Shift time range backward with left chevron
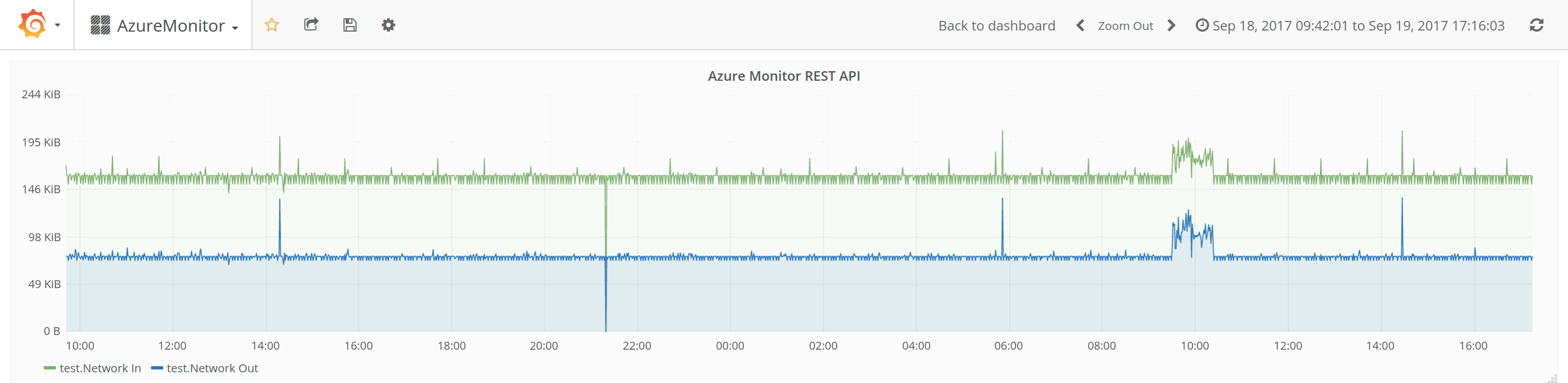Viewport: 1568px width, 383px height. [x=1080, y=25]
